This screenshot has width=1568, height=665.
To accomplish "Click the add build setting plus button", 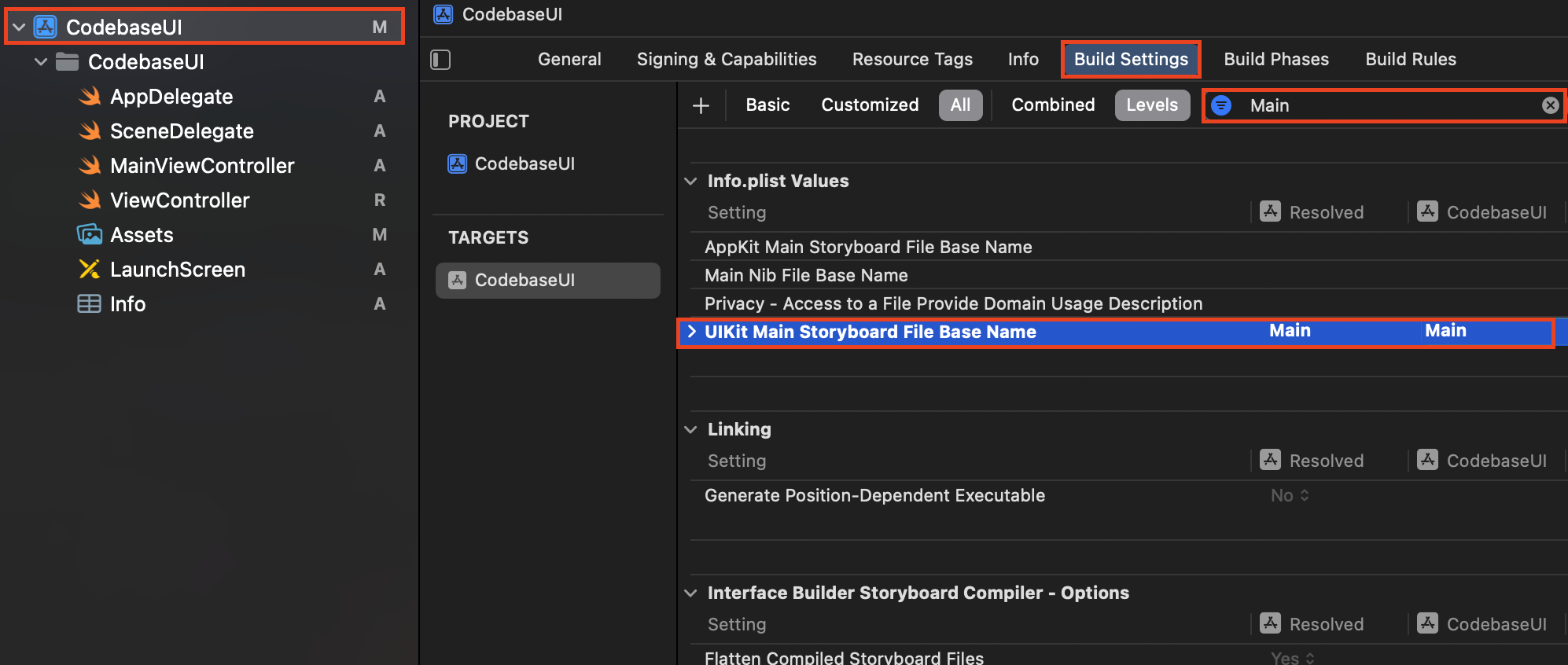I will 701,105.
